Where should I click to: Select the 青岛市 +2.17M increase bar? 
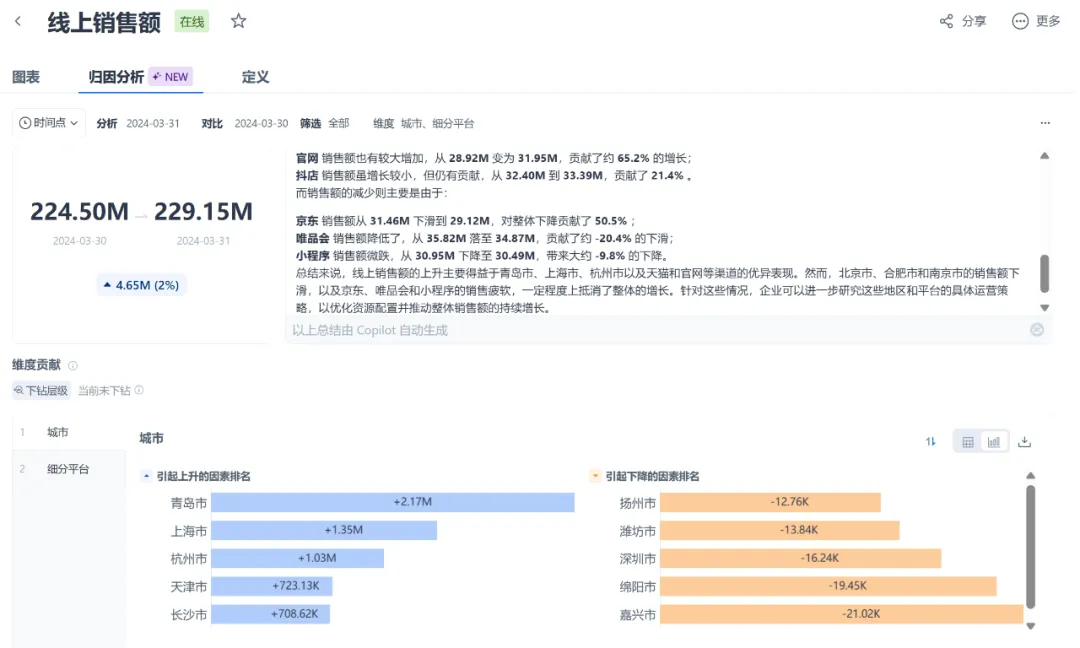392,502
